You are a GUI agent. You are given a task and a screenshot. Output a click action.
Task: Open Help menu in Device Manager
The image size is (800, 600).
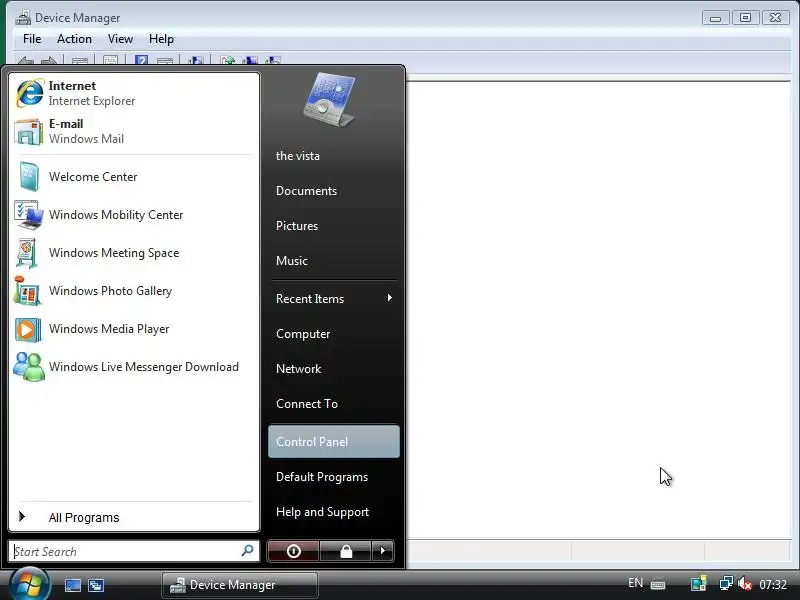point(161,39)
